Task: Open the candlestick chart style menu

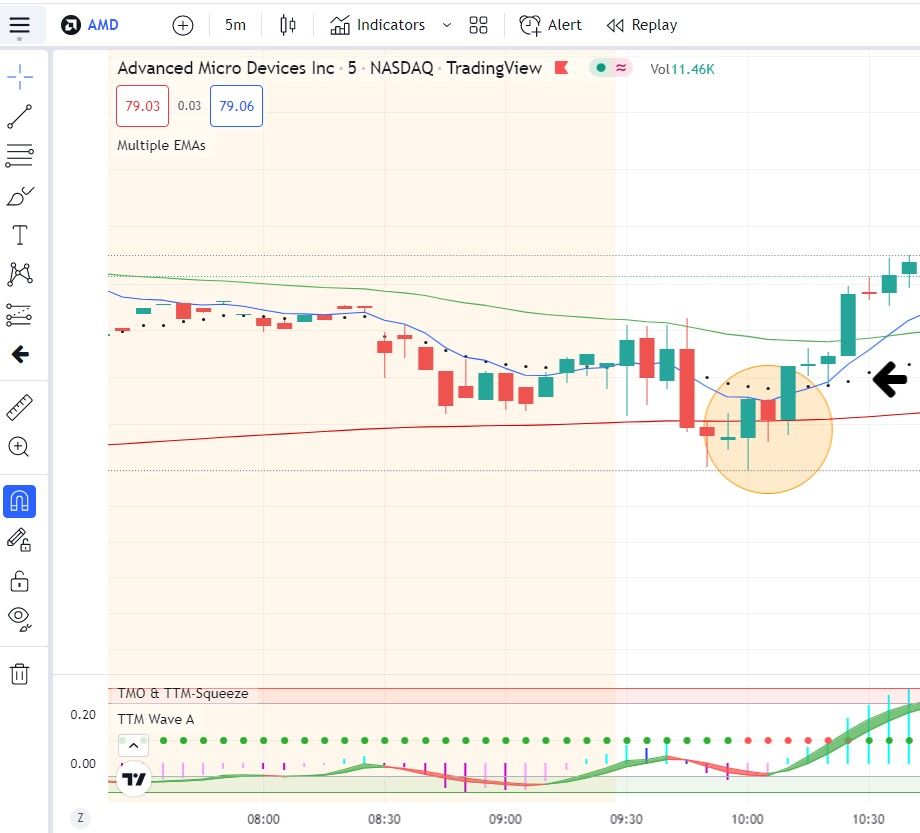Action: (x=288, y=25)
